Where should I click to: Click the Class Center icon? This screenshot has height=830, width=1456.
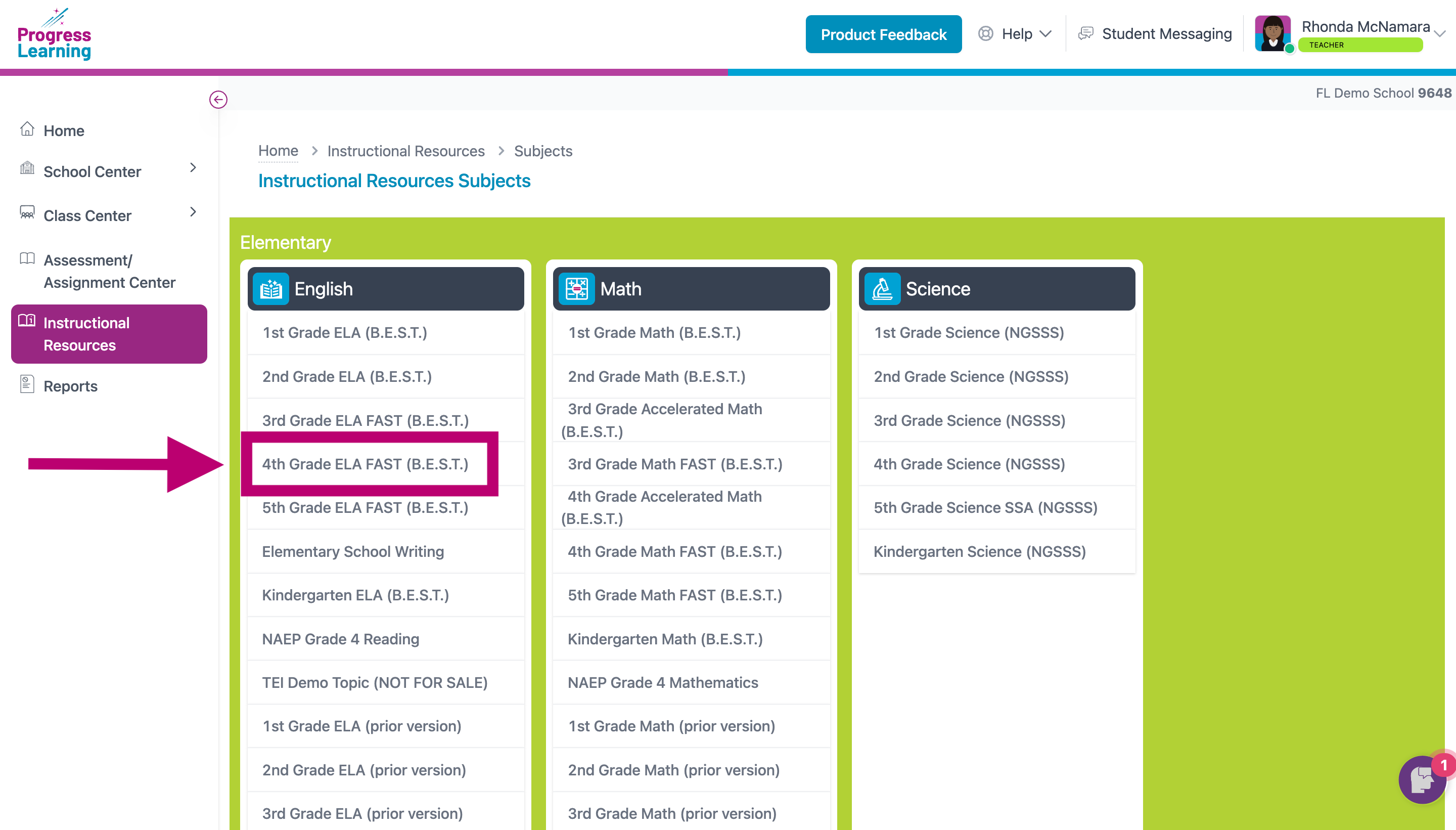27,212
